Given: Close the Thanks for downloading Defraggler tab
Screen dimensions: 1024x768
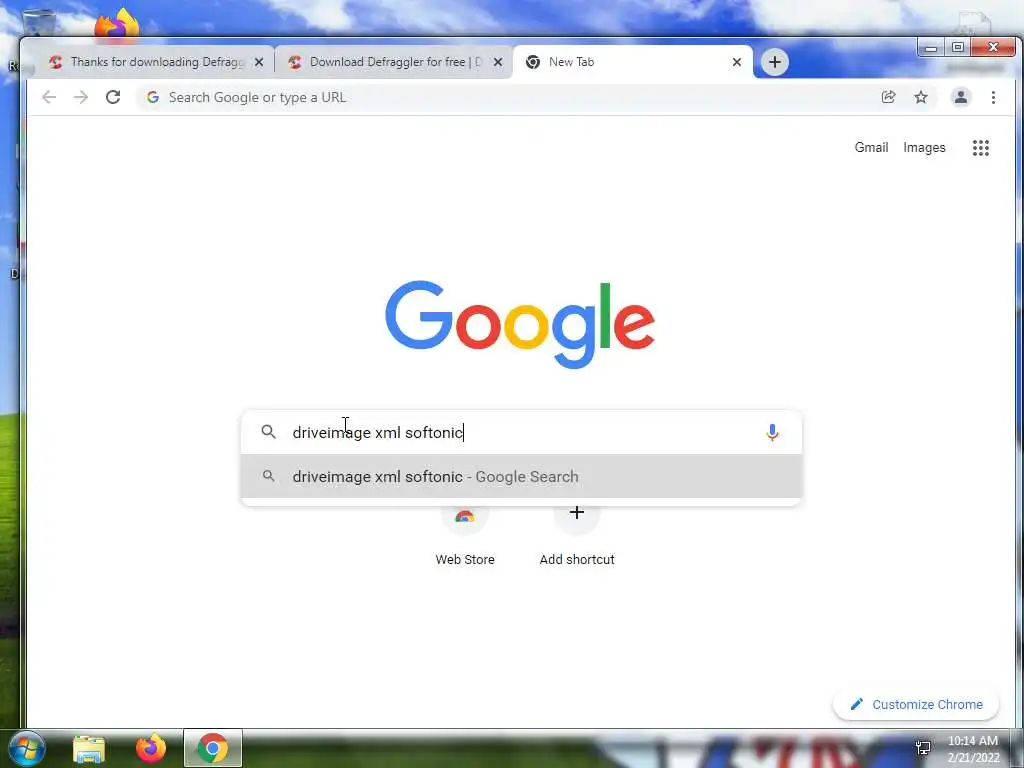Looking at the screenshot, I should coord(259,62).
